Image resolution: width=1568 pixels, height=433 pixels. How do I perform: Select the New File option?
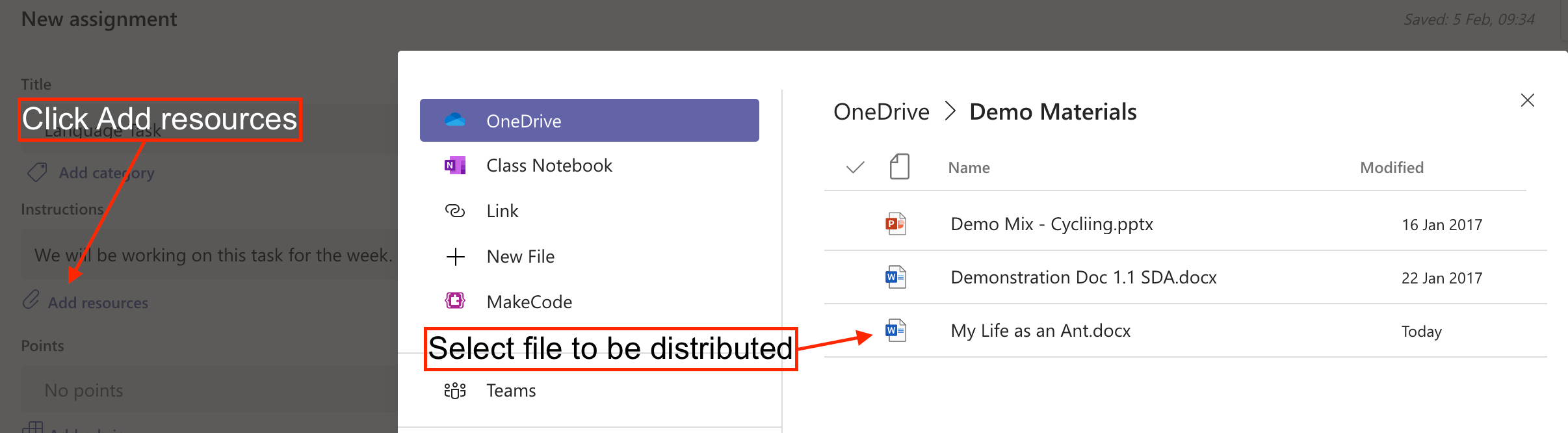(590, 256)
